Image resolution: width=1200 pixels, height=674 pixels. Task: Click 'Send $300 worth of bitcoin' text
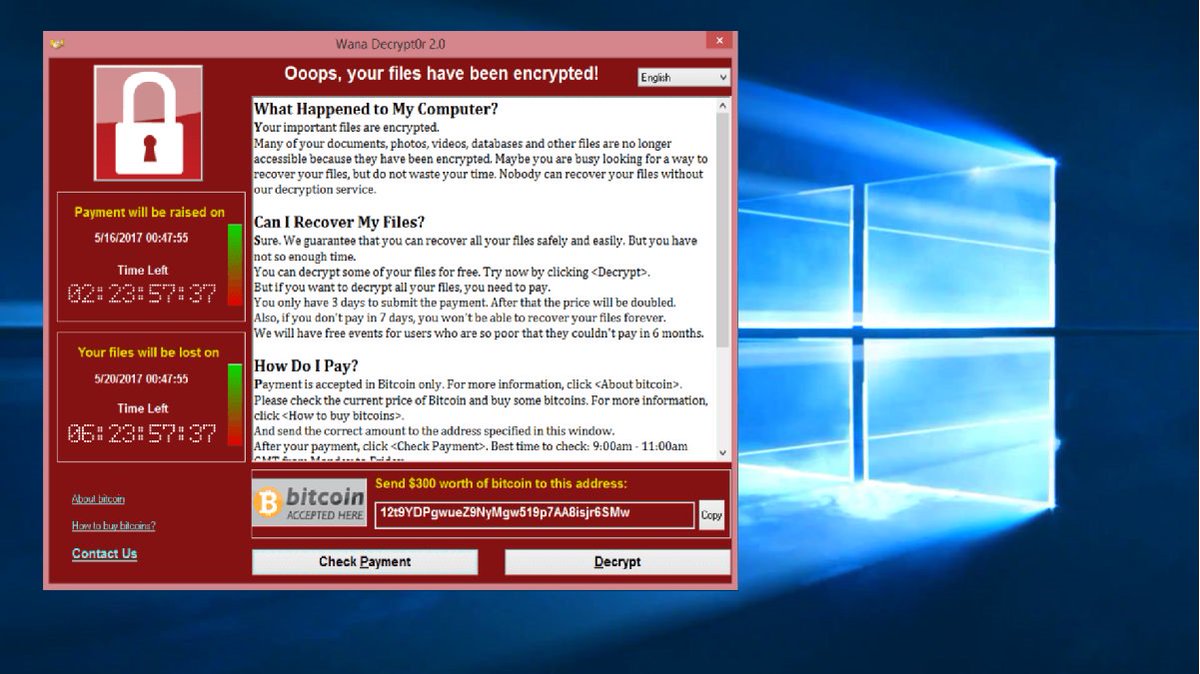(x=501, y=484)
